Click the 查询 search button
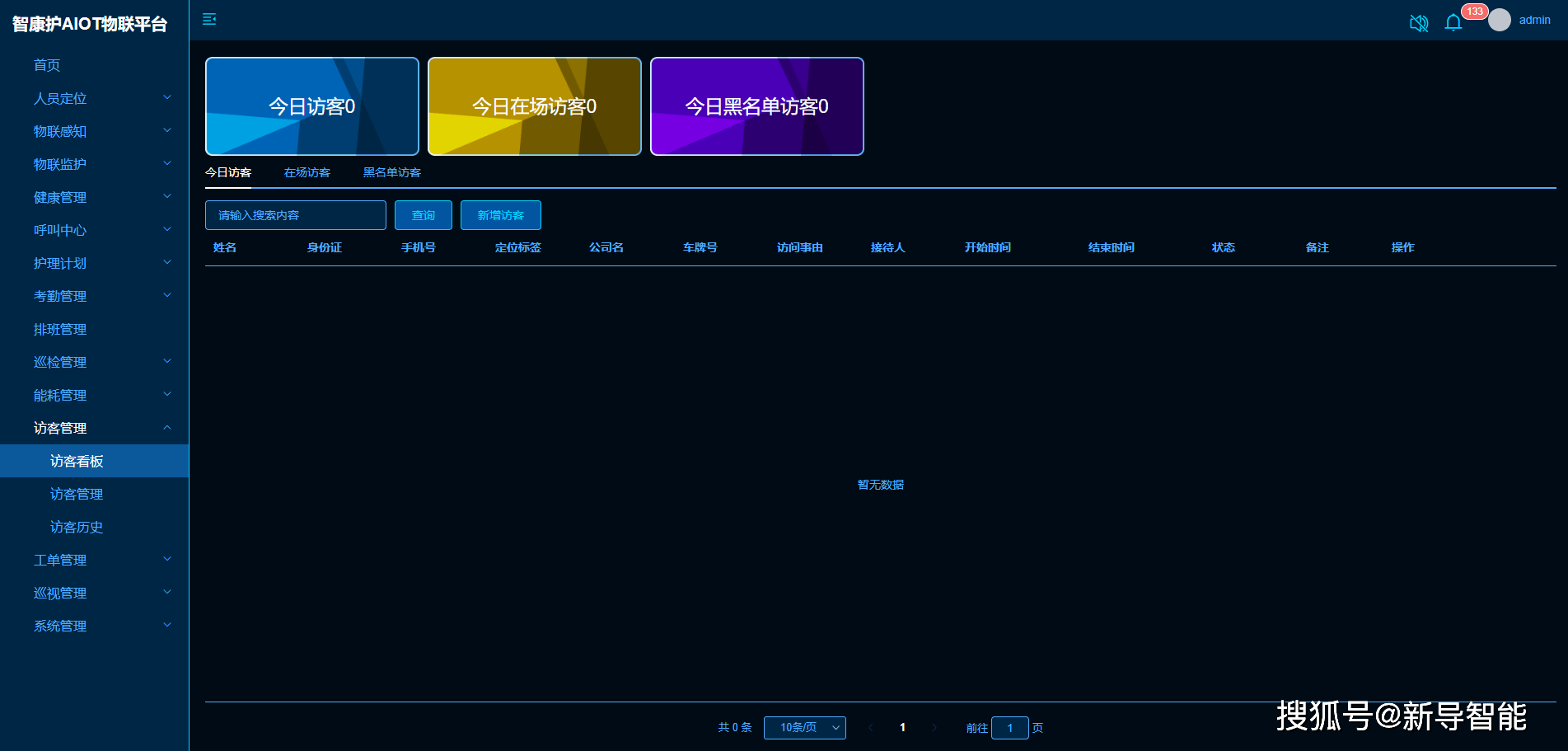The height and width of the screenshot is (751, 1568). point(423,215)
